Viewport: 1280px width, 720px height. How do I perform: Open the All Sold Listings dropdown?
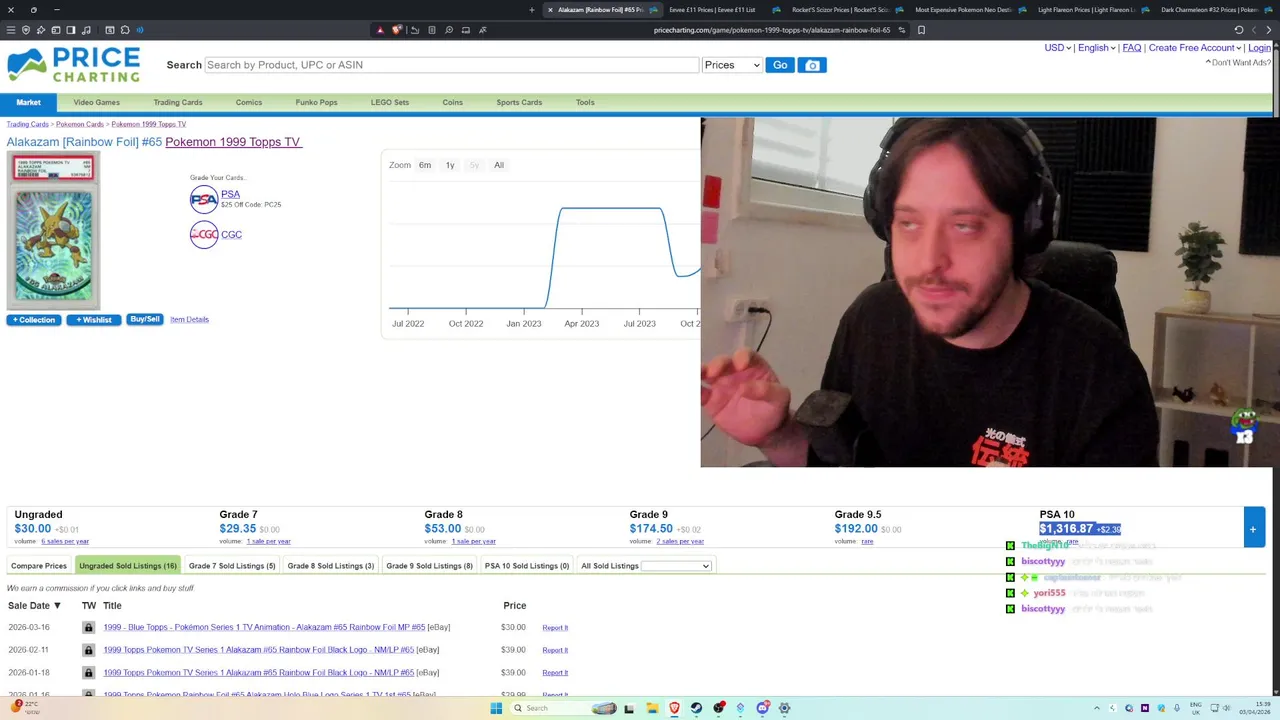click(676, 566)
